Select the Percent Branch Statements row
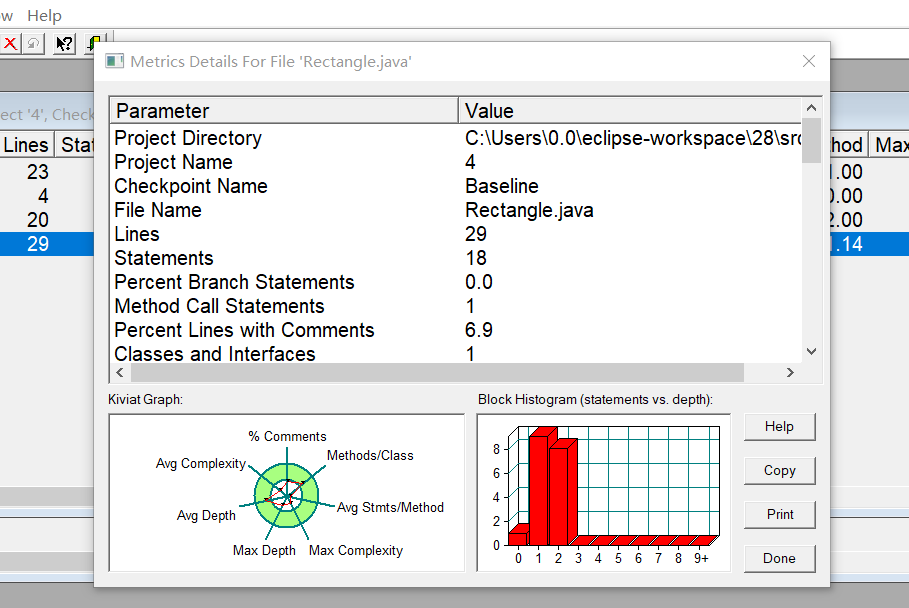The height and width of the screenshot is (608, 909). tap(456, 282)
